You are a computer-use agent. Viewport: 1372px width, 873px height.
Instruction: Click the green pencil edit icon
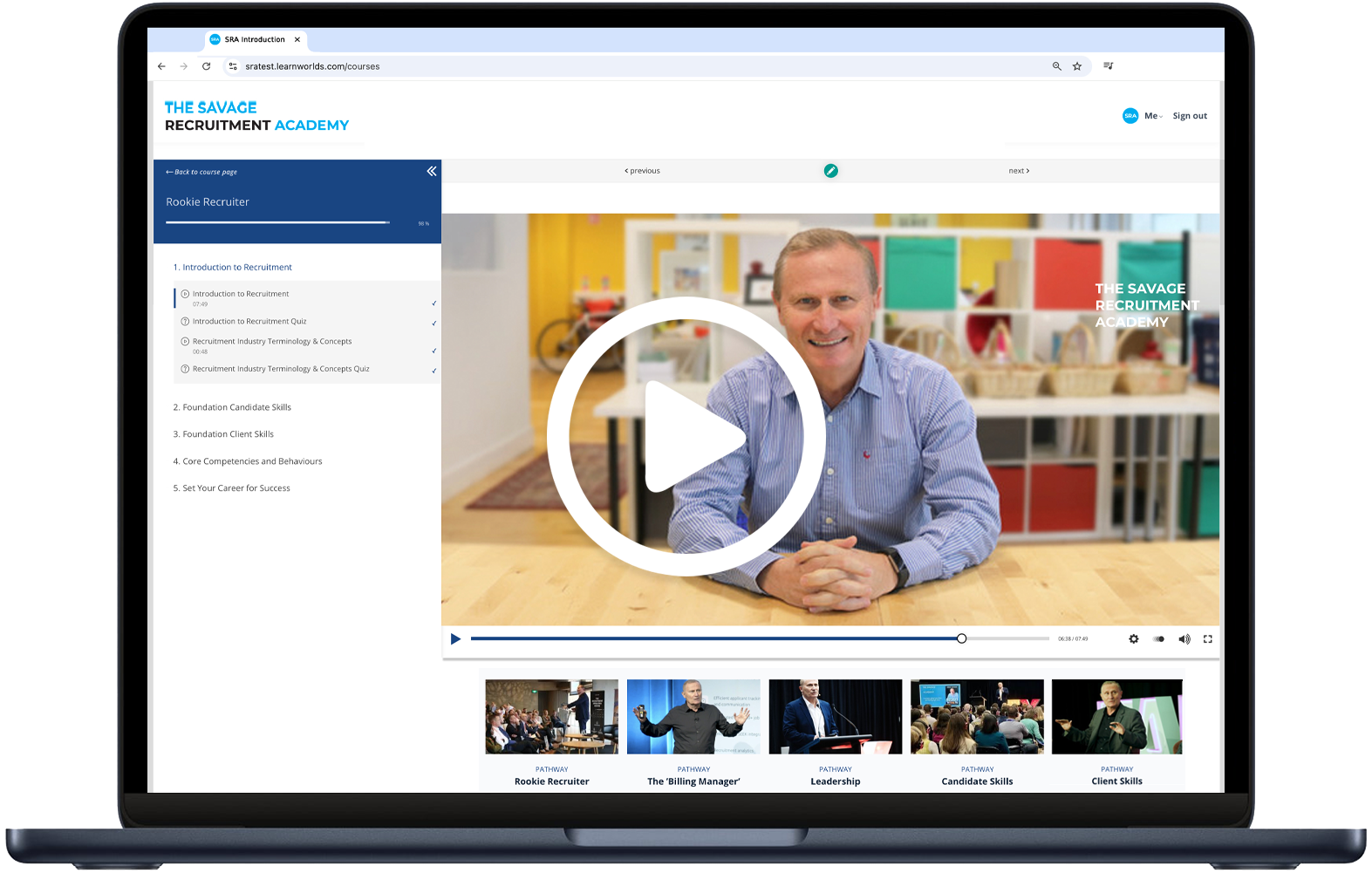(x=831, y=171)
